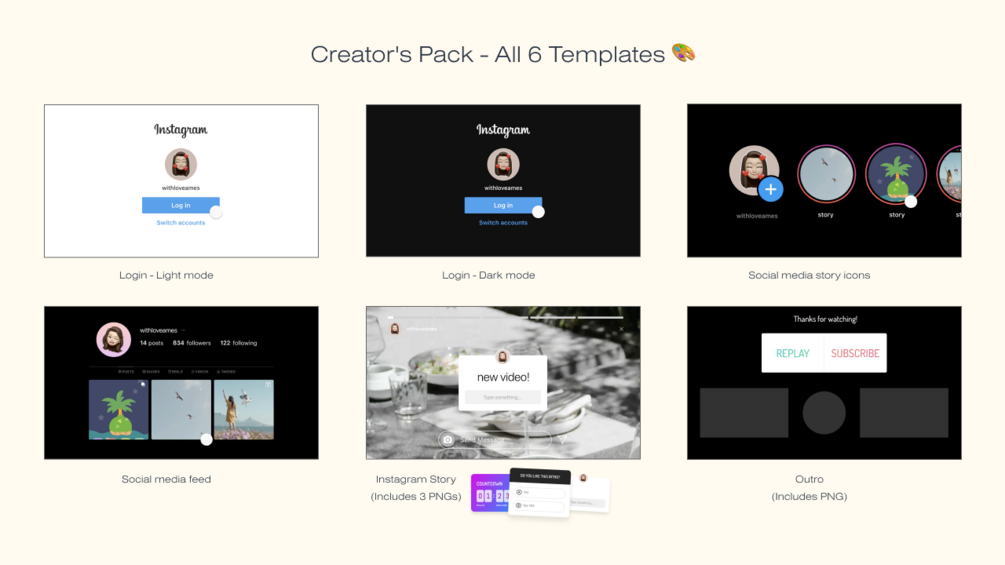Click the 'Outro' caption
This screenshot has width=1005, height=565.
tap(809, 479)
